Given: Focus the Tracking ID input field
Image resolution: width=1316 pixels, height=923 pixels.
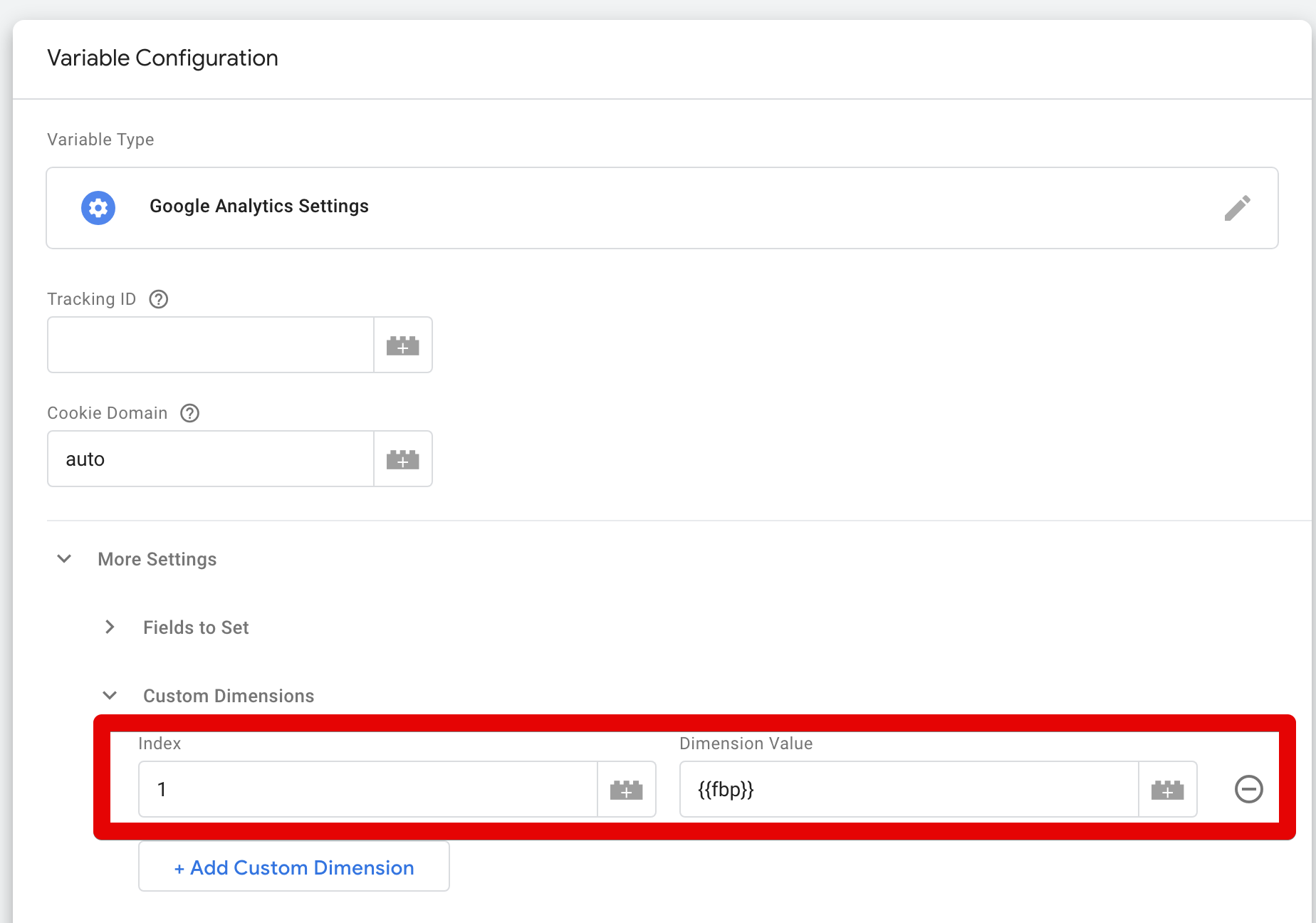Looking at the screenshot, I should [x=211, y=345].
